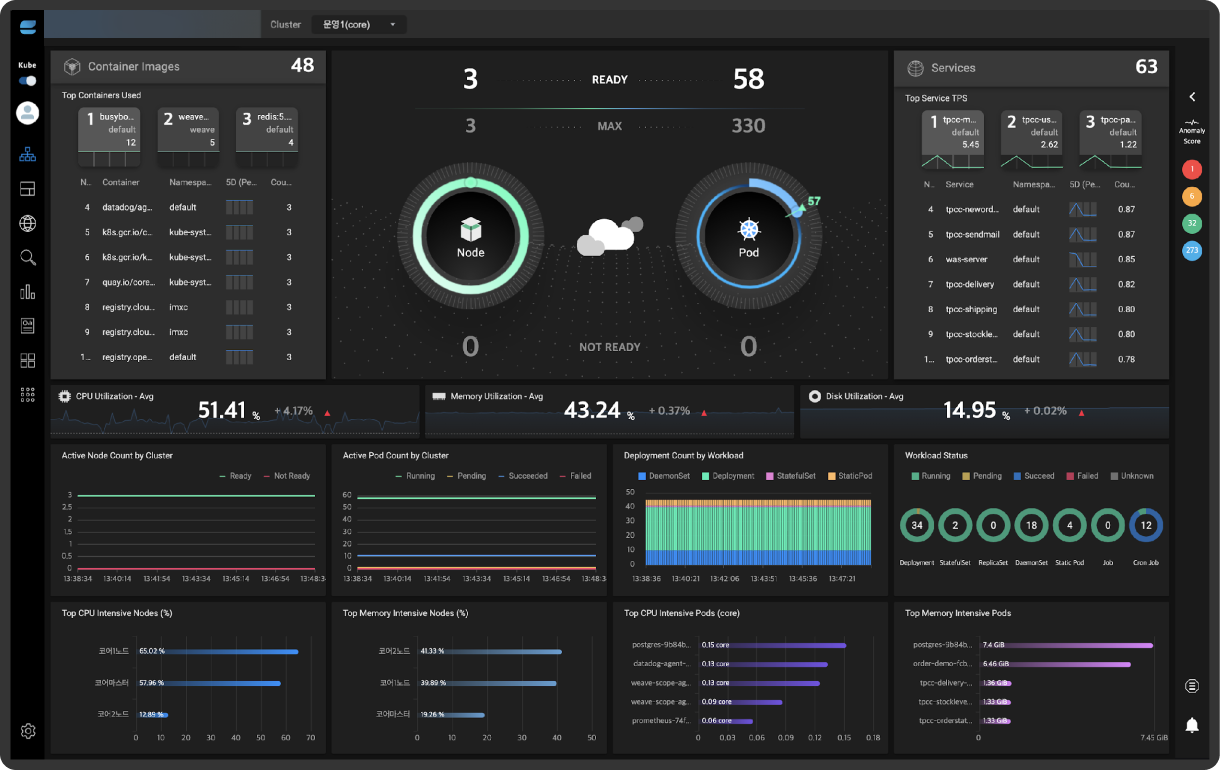1220x770 pixels.
Task: Toggle Ready legend in Node Count chart
Action: point(235,476)
